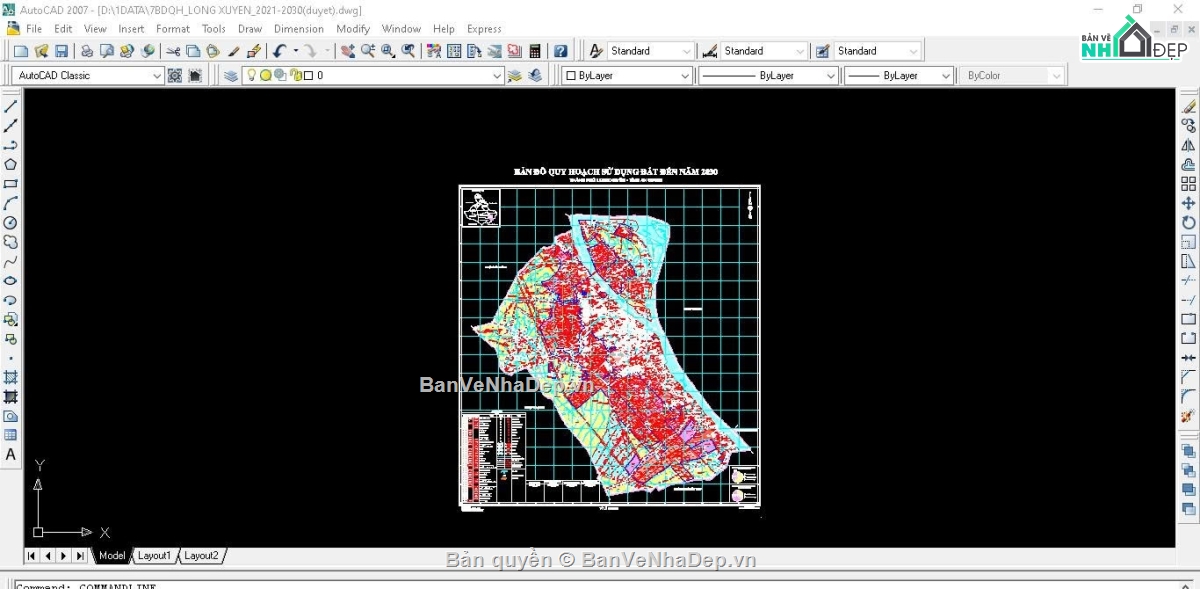Image resolution: width=1200 pixels, height=589 pixels.
Task: Toggle the layer 0 lock icon
Action: pos(294,76)
